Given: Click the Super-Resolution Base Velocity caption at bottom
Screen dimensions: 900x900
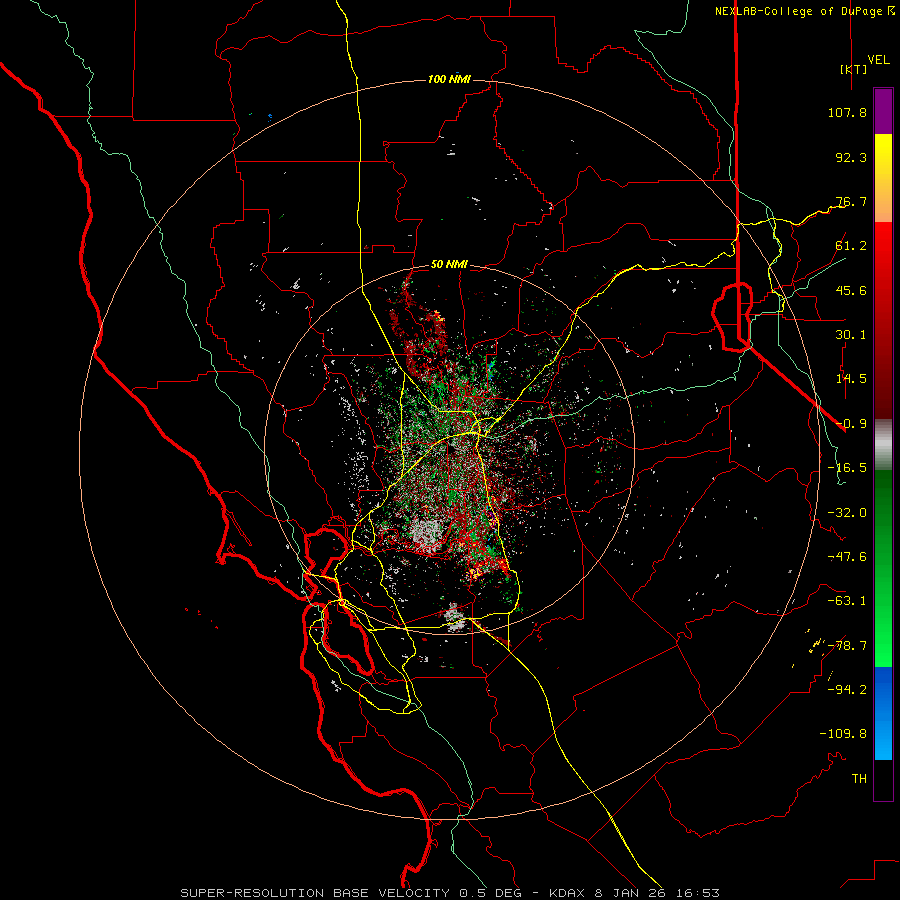Looking at the screenshot, I should coord(449,893).
